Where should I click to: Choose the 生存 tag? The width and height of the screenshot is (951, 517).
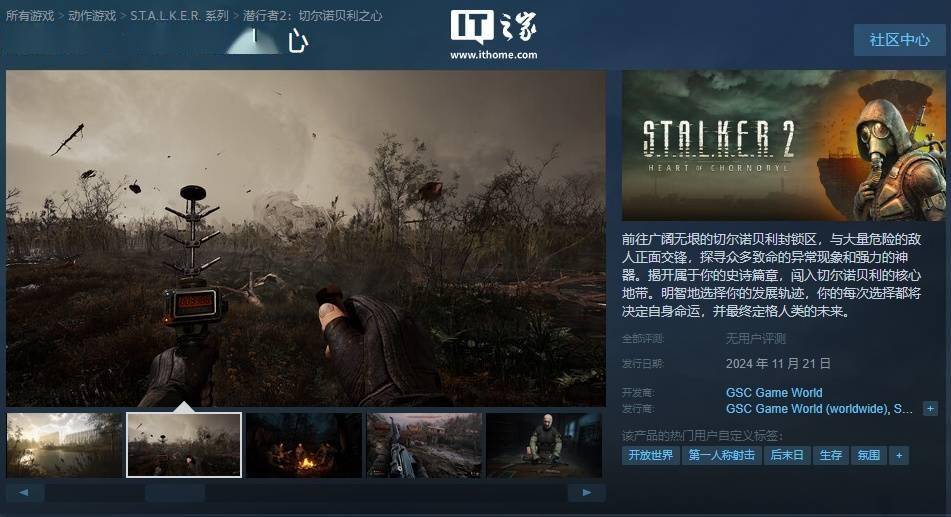[x=830, y=455]
